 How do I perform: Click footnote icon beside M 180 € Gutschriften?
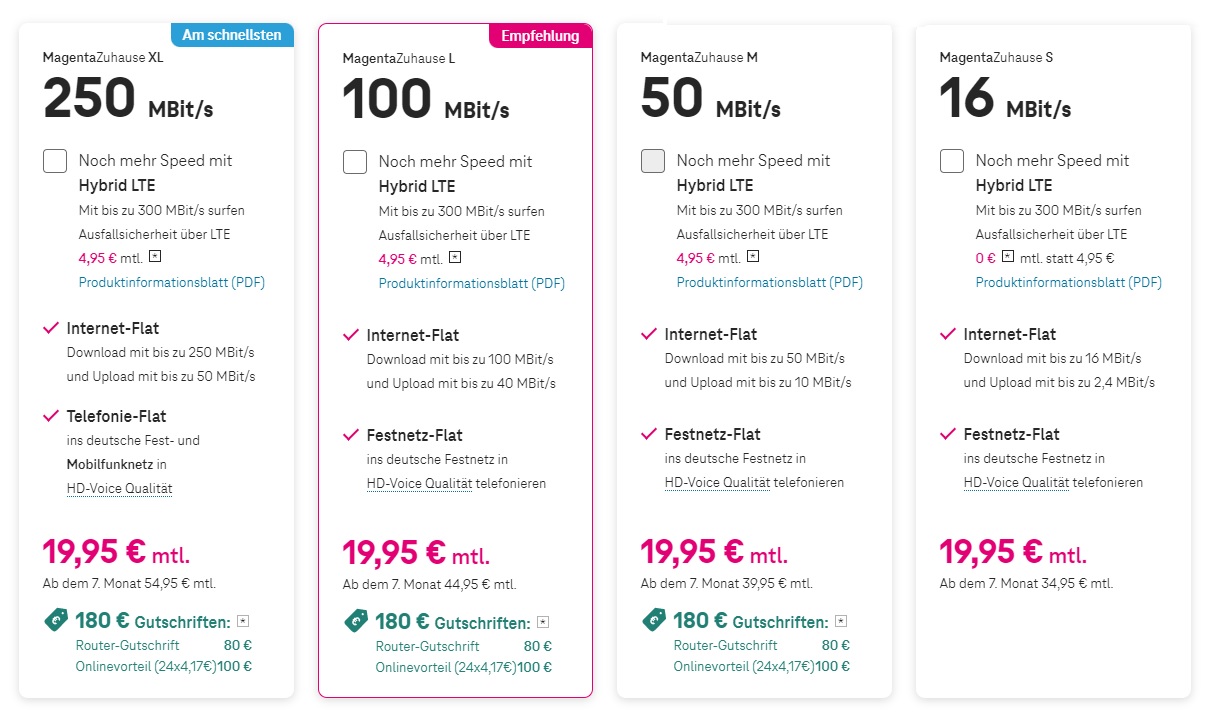(841, 621)
